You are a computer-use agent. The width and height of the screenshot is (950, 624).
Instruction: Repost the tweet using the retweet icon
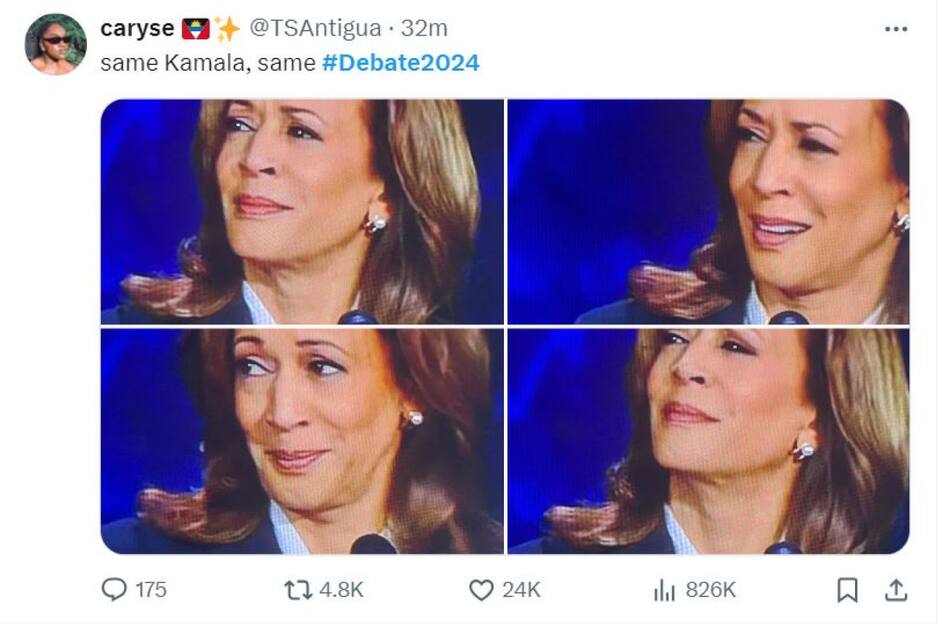299,591
